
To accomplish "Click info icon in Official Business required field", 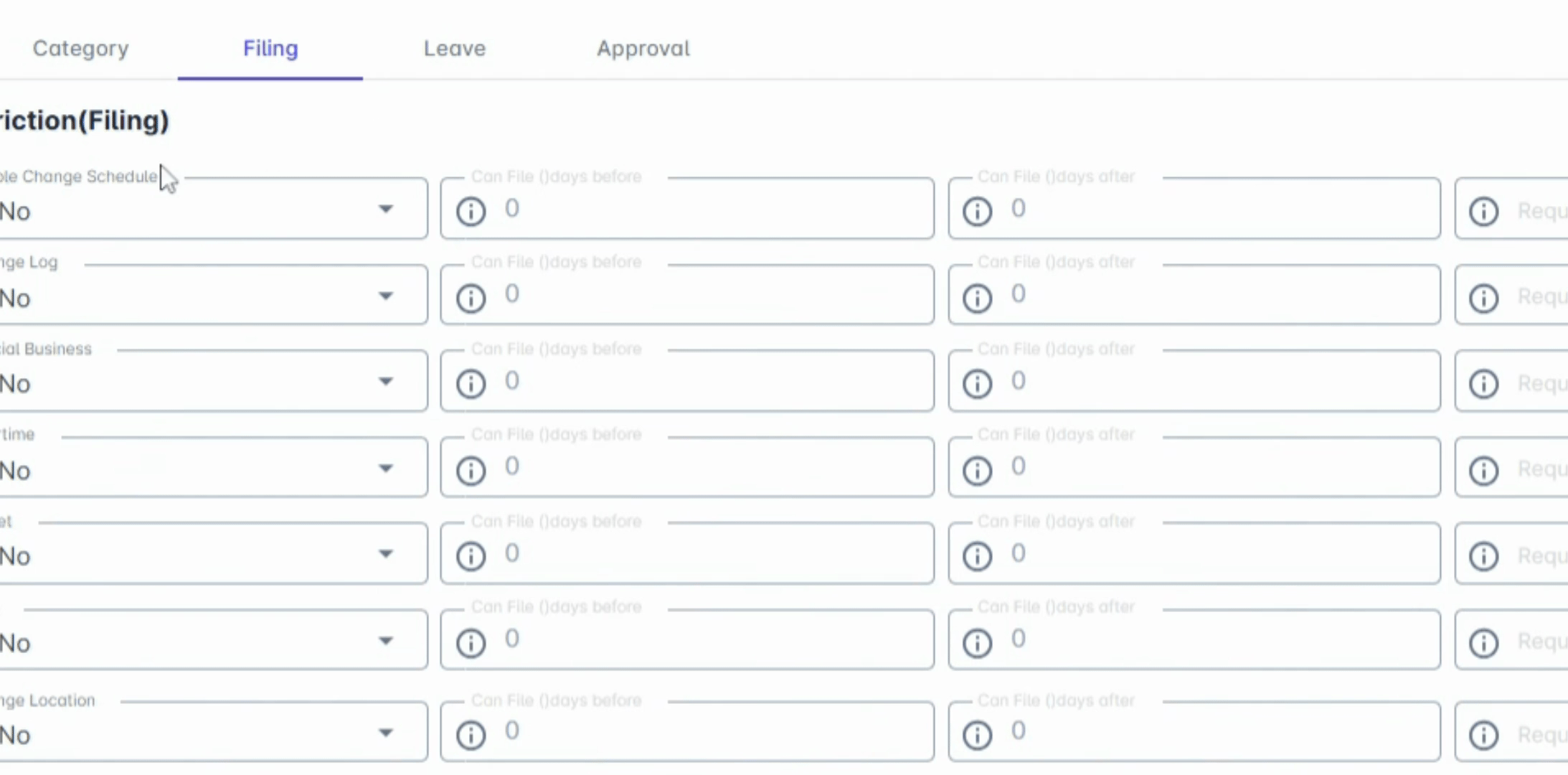I will click(1483, 384).
